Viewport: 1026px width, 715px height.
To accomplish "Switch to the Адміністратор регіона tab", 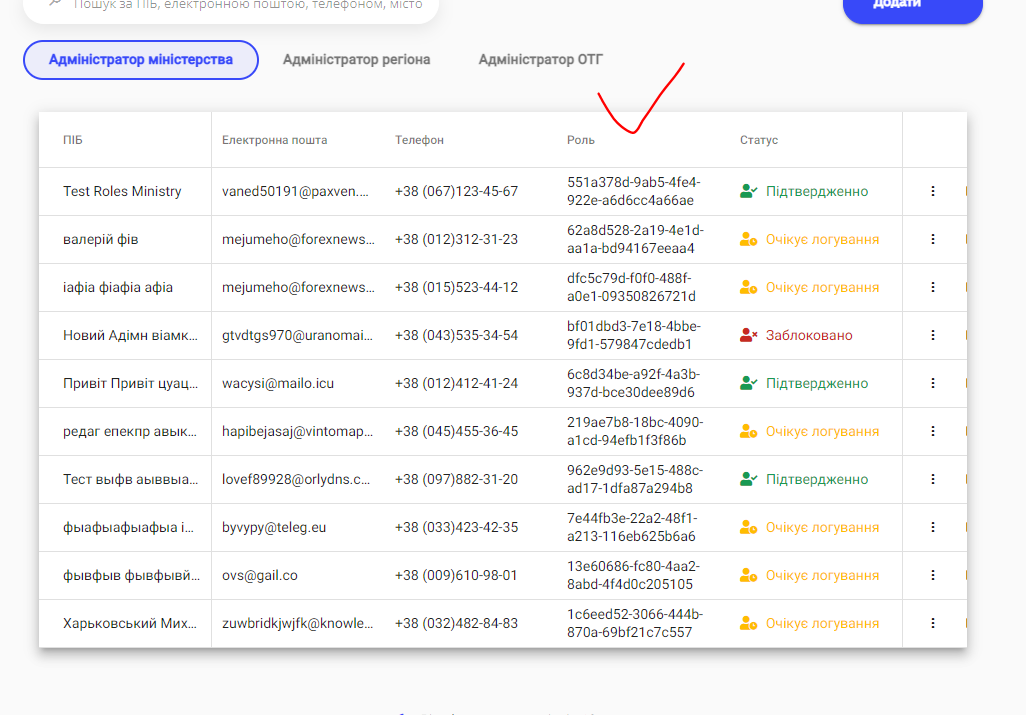I will tap(357, 59).
